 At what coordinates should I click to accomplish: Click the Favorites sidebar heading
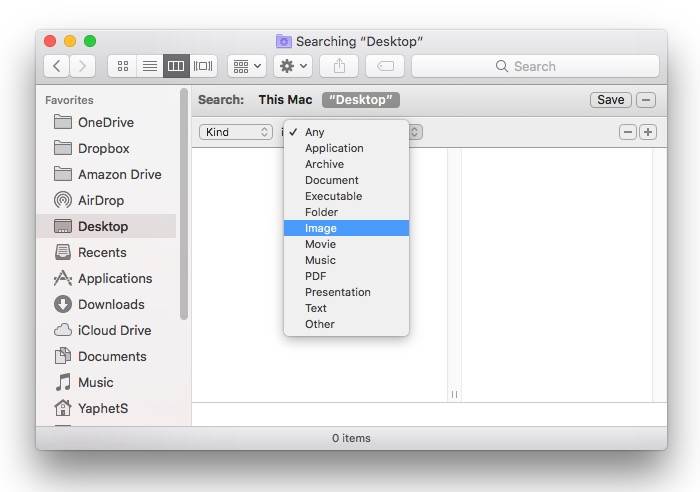pos(69,100)
